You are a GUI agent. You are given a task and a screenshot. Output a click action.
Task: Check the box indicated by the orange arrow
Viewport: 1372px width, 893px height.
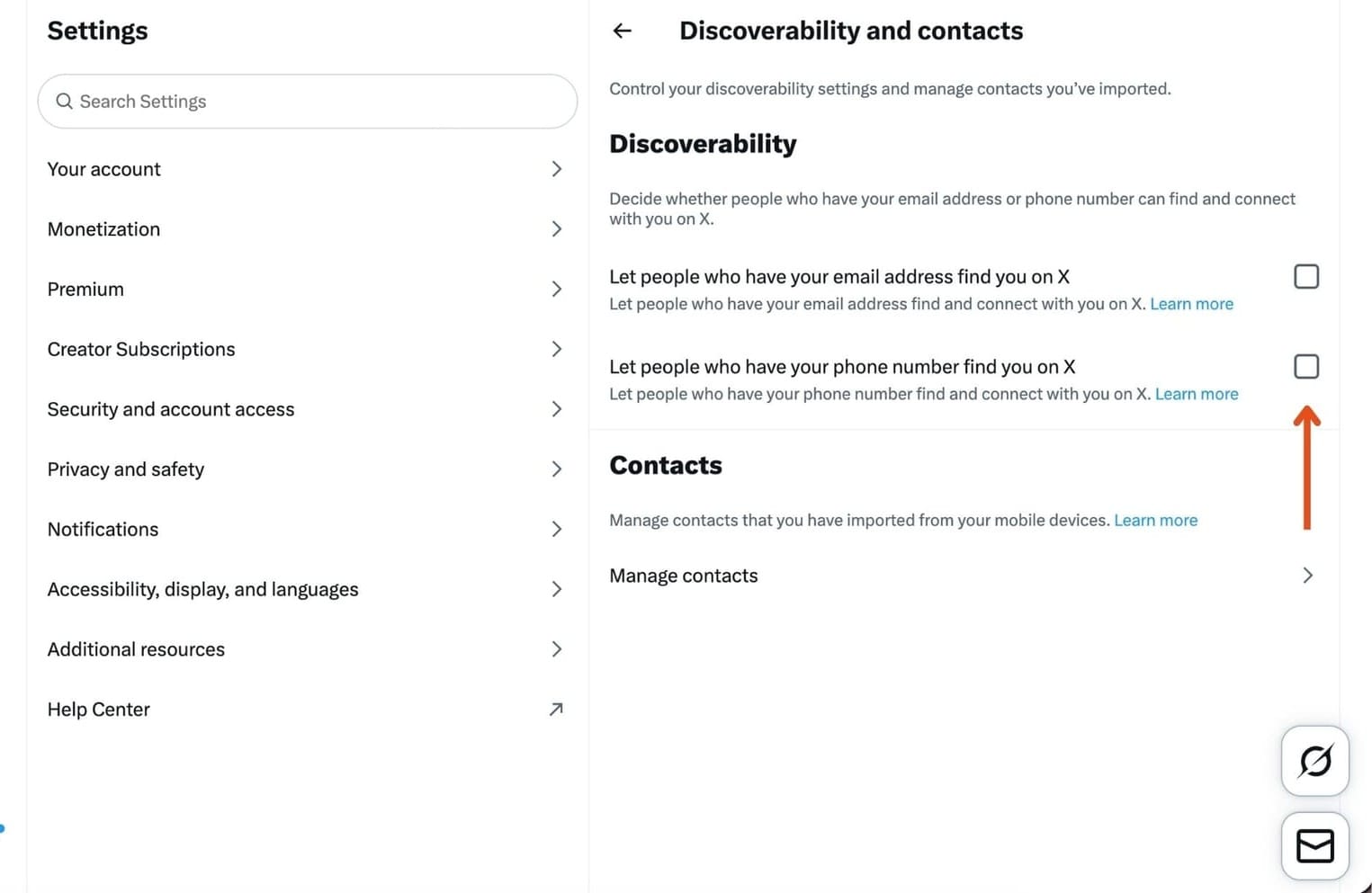(1305, 366)
